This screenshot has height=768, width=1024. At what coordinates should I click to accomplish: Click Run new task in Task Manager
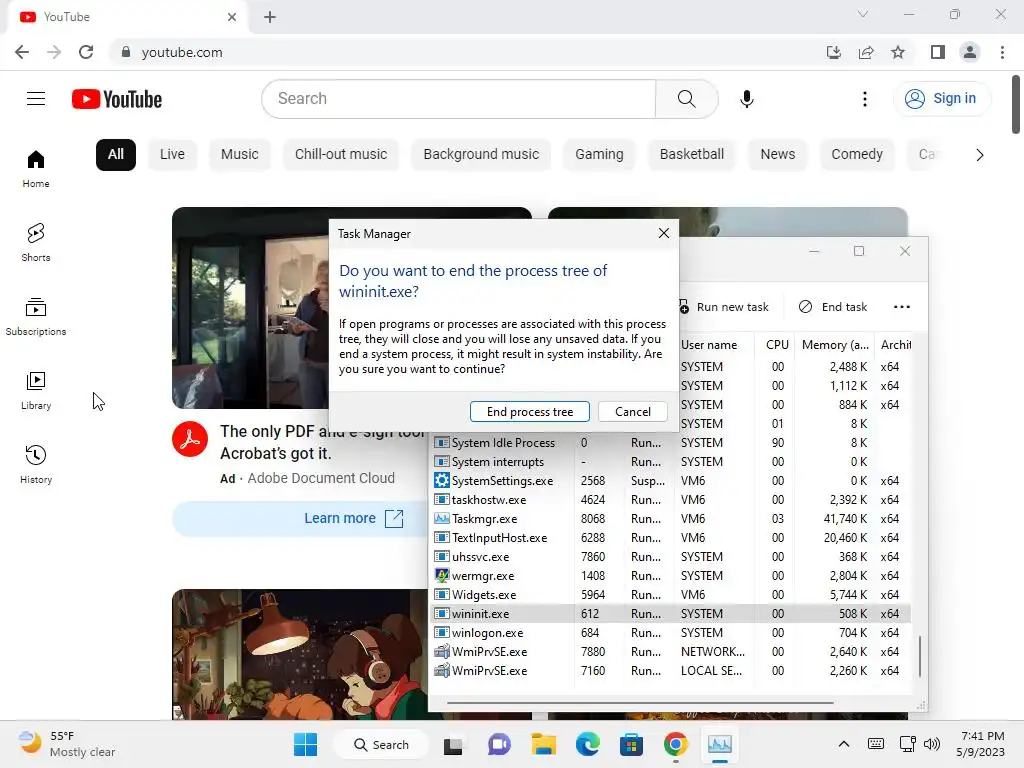[724, 307]
